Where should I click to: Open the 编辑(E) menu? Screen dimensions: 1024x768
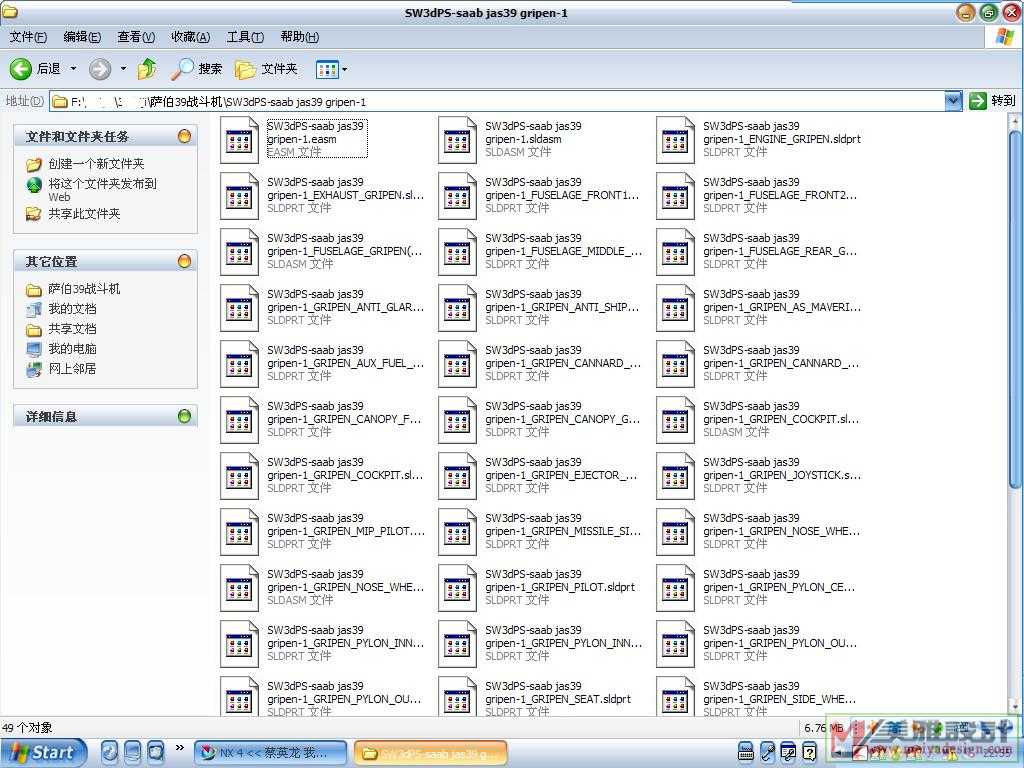82,37
